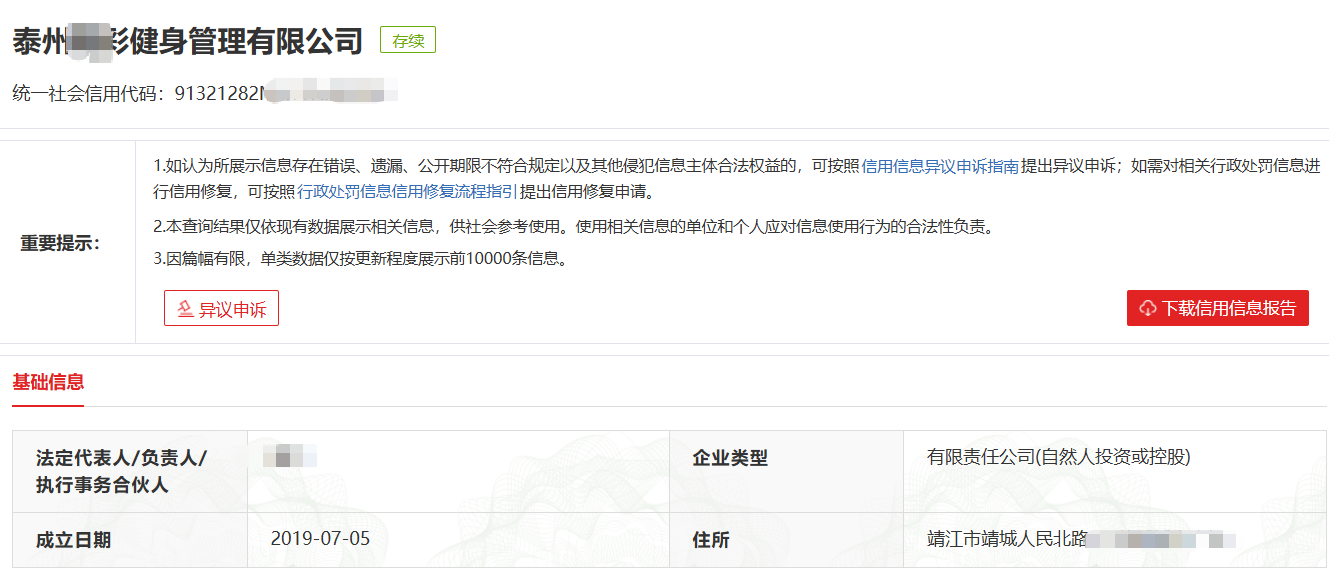1329x576 pixels.
Task: Click the 异议申诉 button
Action: 221,308
